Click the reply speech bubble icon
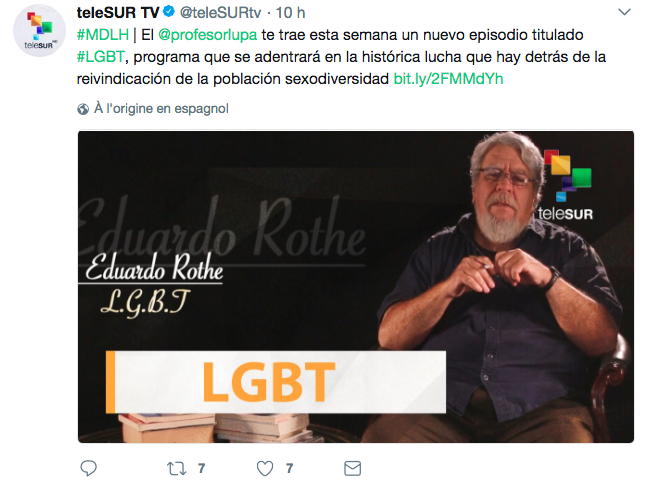The height and width of the screenshot is (486, 646). [x=88, y=468]
